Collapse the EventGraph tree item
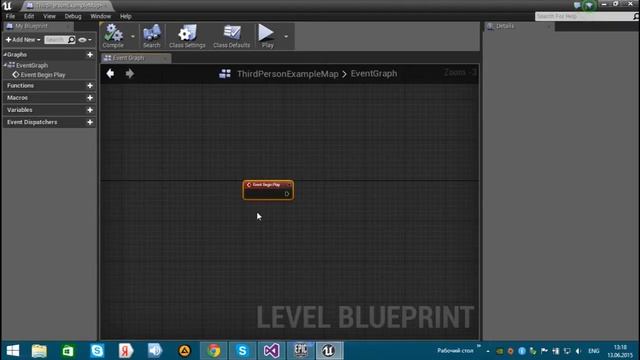 (5, 65)
